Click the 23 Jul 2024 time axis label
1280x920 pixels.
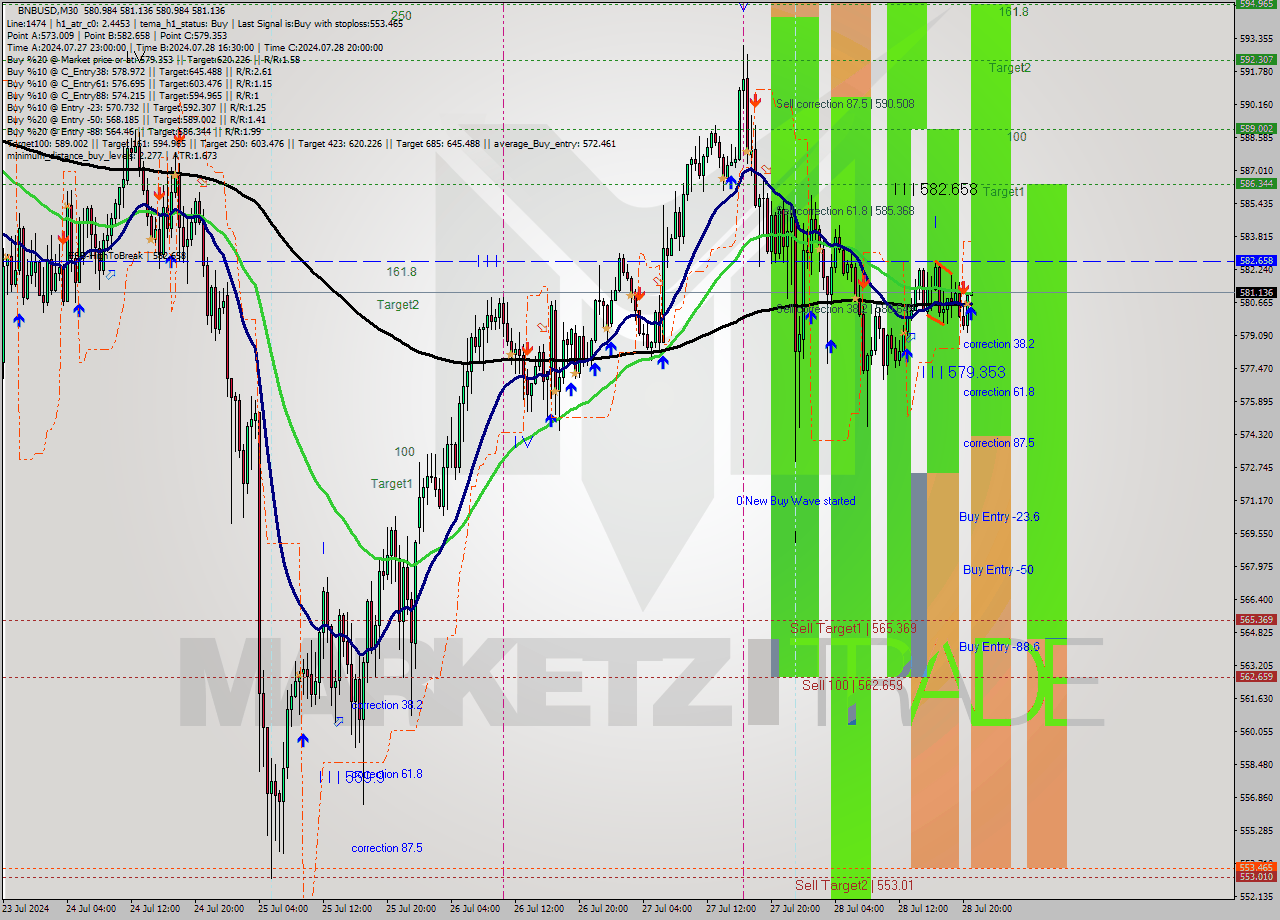26,909
